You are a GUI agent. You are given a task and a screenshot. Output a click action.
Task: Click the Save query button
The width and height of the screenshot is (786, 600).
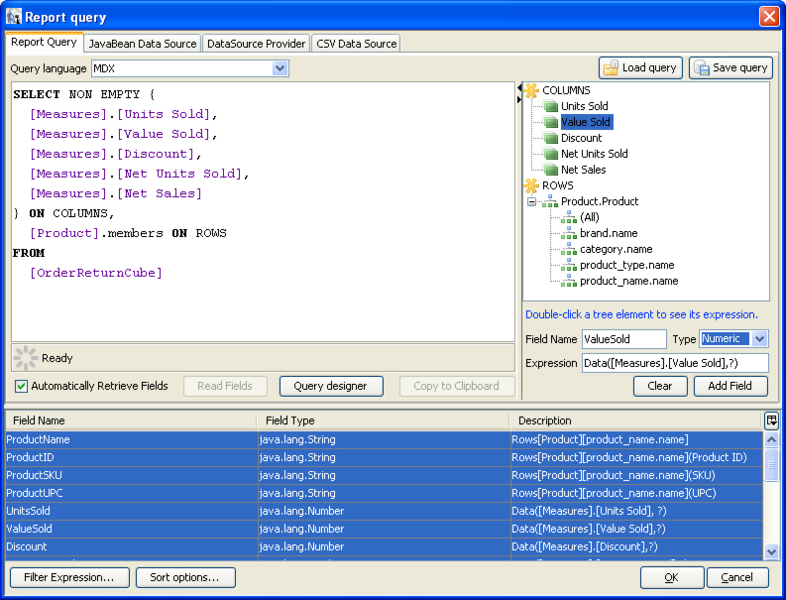[x=731, y=68]
